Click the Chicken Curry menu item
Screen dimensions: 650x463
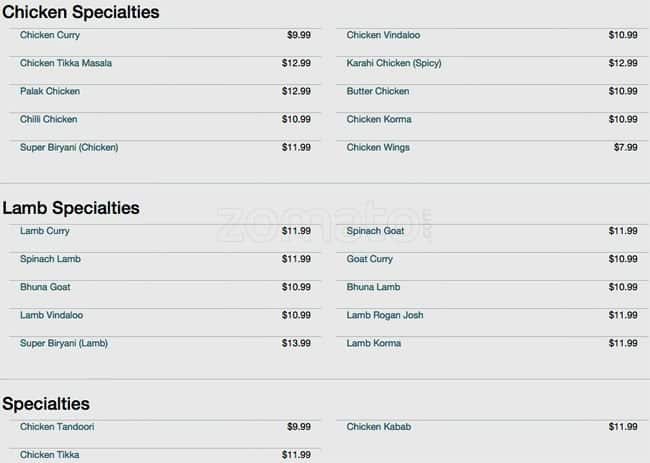click(x=50, y=36)
